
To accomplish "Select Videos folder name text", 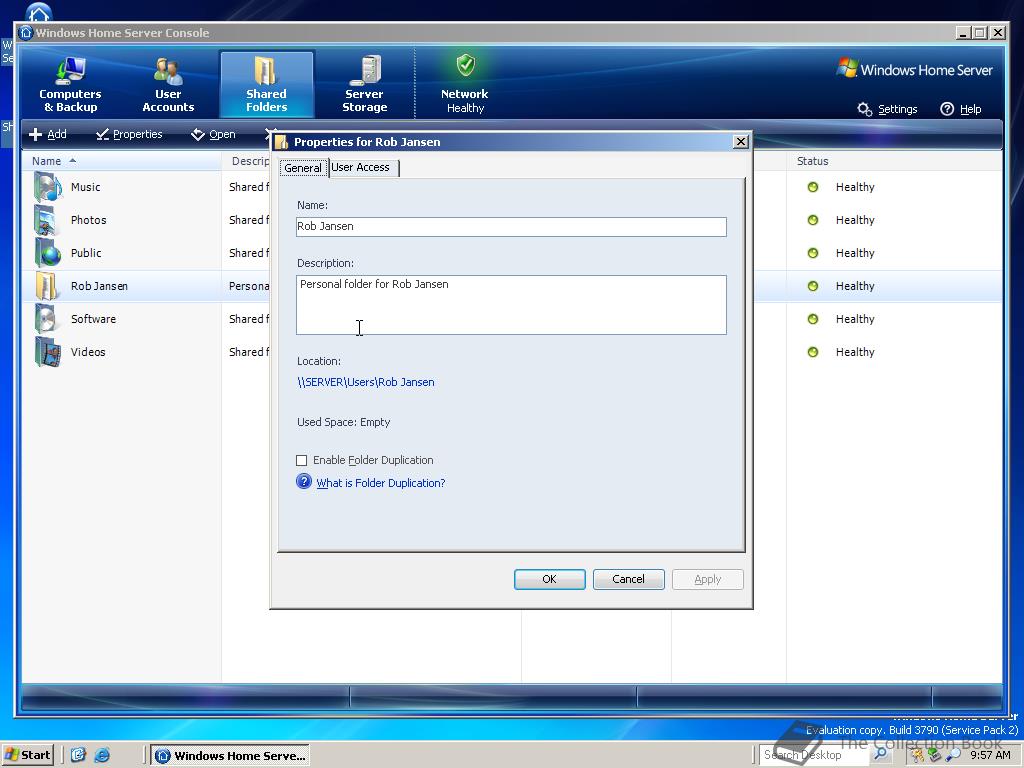I will [88, 352].
